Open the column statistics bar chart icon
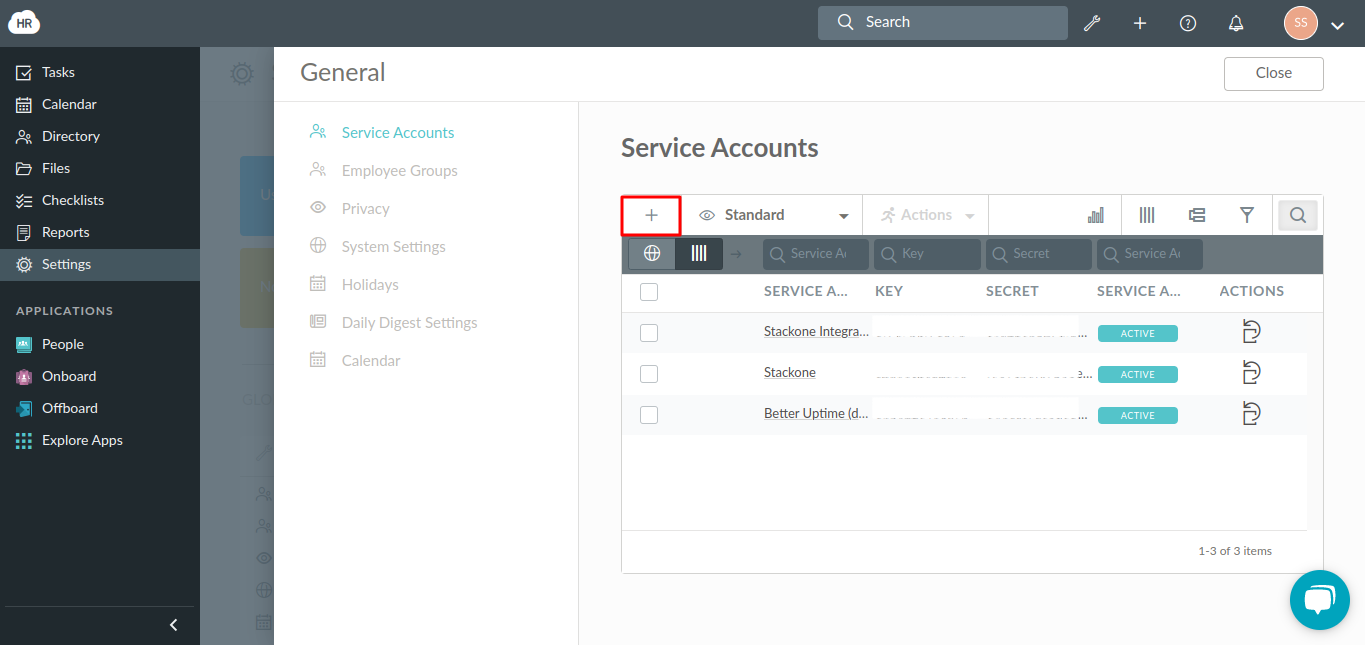Viewport: 1365px width, 645px height. pyautogui.click(x=1095, y=214)
